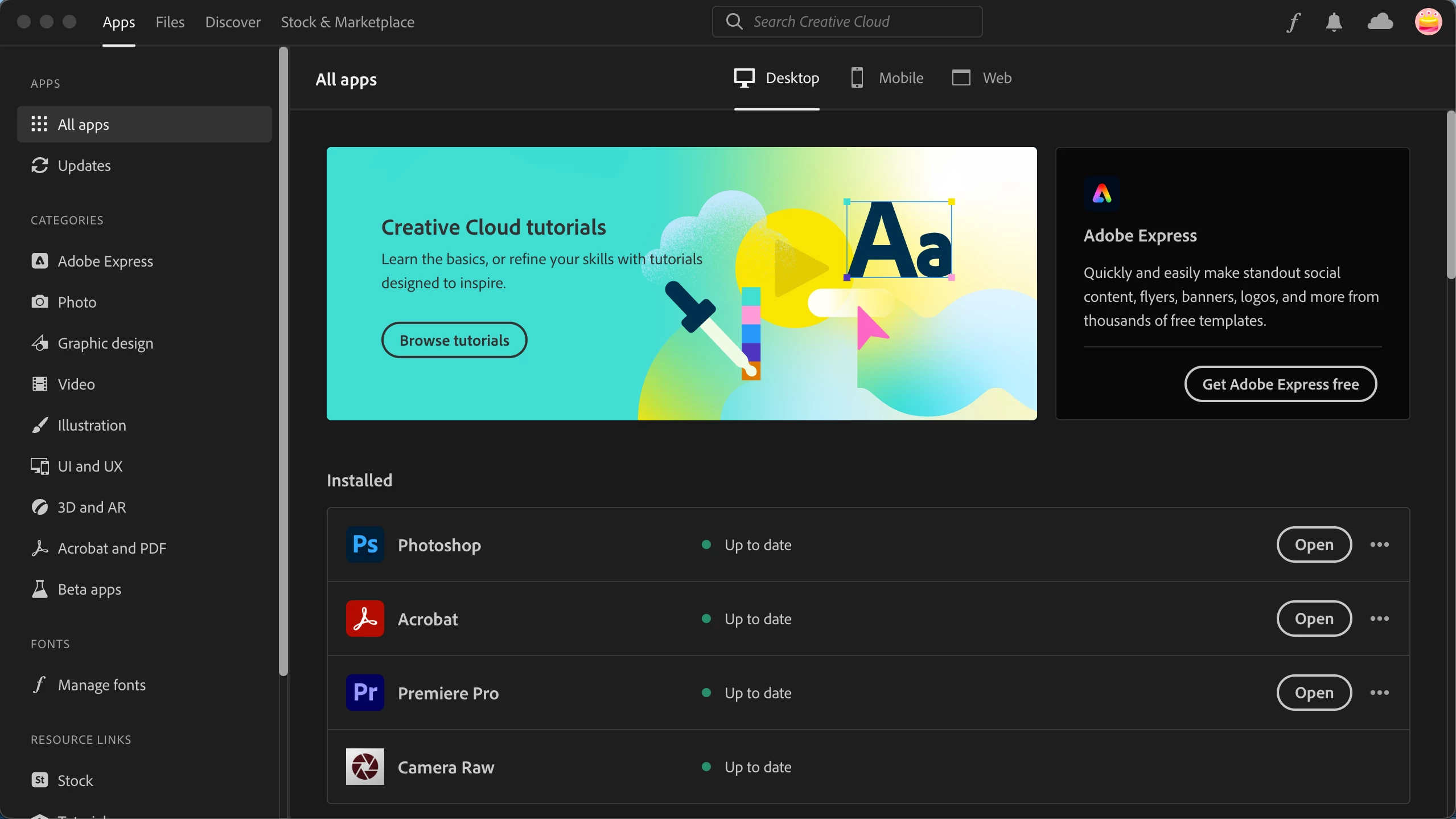Click the Browse tutorials button
The height and width of the screenshot is (819, 1456).
click(454, 340)
